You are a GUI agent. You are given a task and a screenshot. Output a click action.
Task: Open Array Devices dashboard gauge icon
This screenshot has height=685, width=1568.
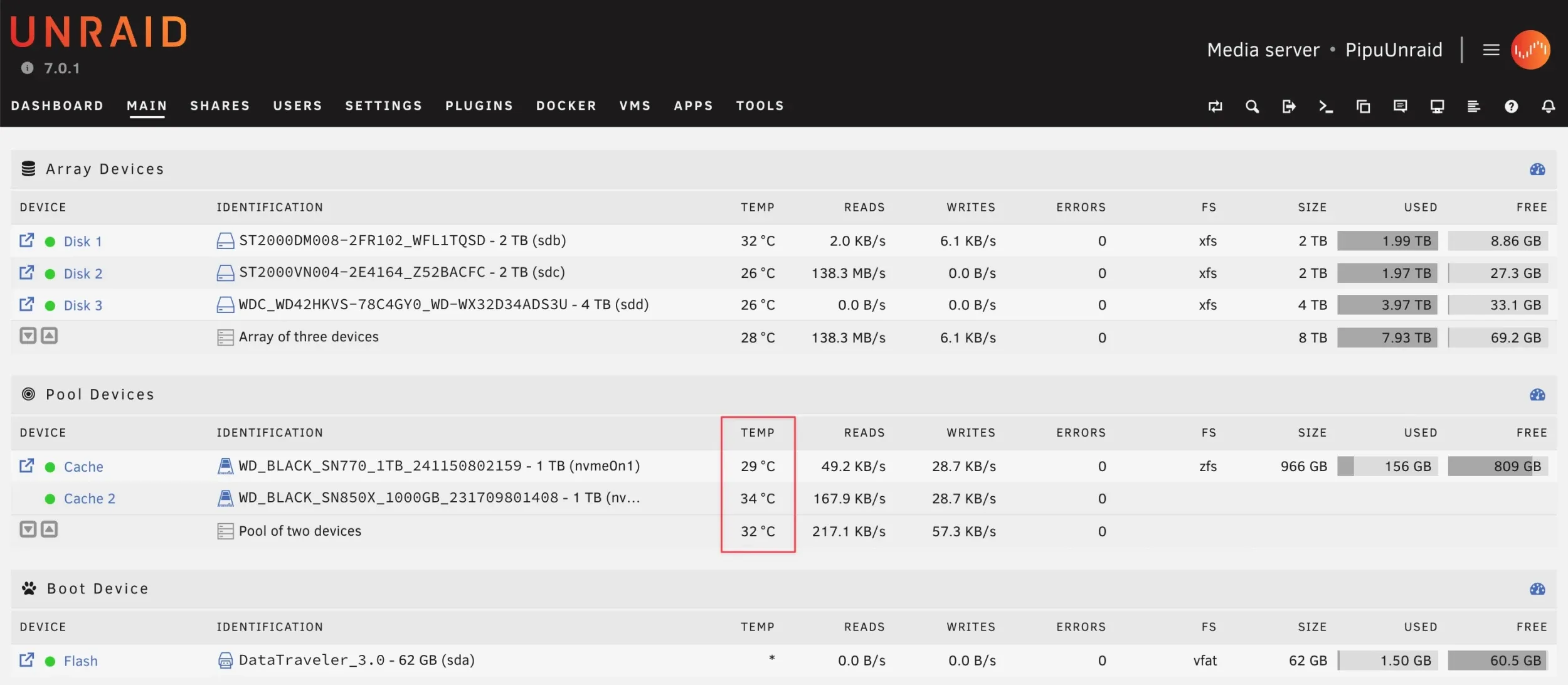[x=1537, y=169]
